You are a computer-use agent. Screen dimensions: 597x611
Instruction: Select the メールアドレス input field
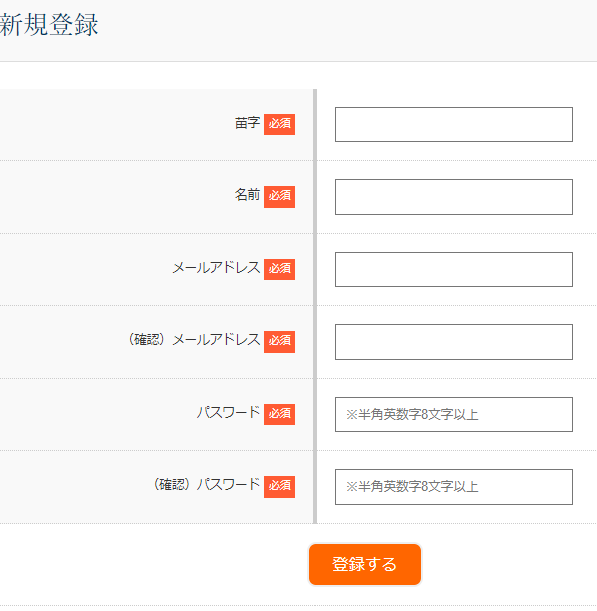(x=454, y=269)
